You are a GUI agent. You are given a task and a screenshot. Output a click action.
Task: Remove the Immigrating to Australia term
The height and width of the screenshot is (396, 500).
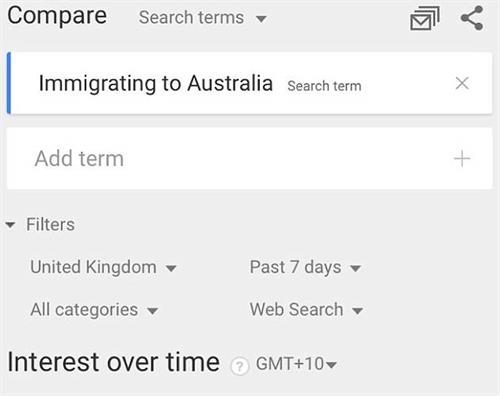pyautogui.click(x=462, y=83)
